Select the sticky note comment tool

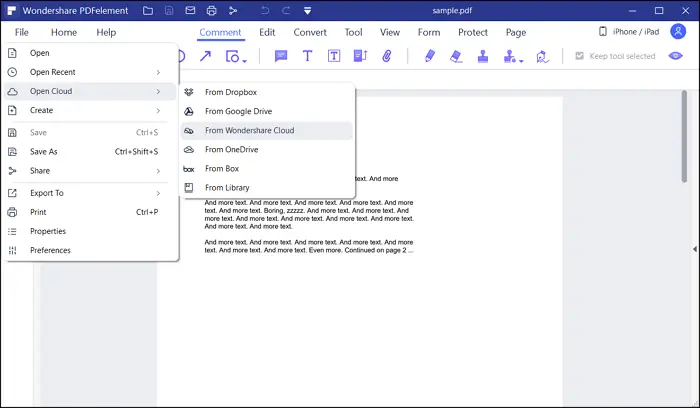(x=281, y=56)
